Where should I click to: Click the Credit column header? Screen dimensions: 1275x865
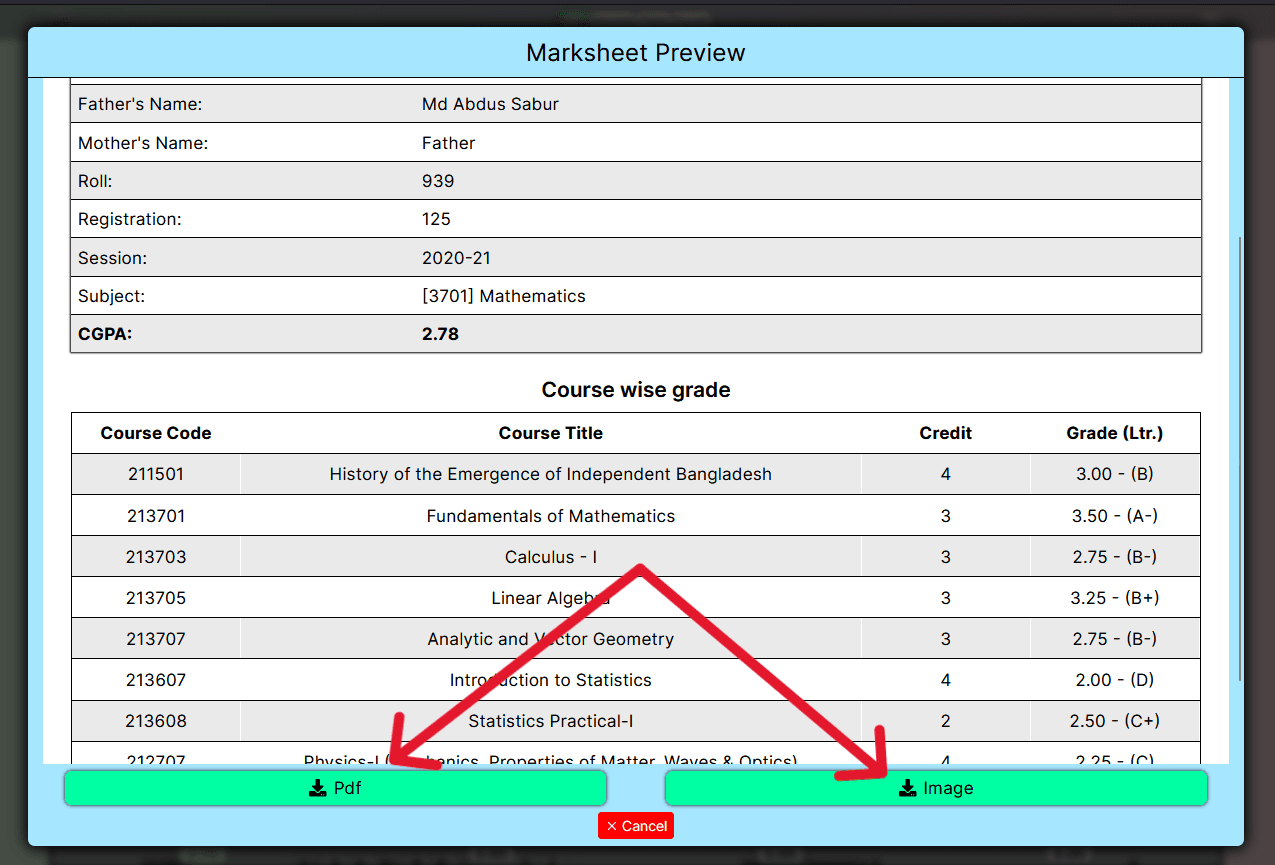pyautogui.click(x=945, y=433)
